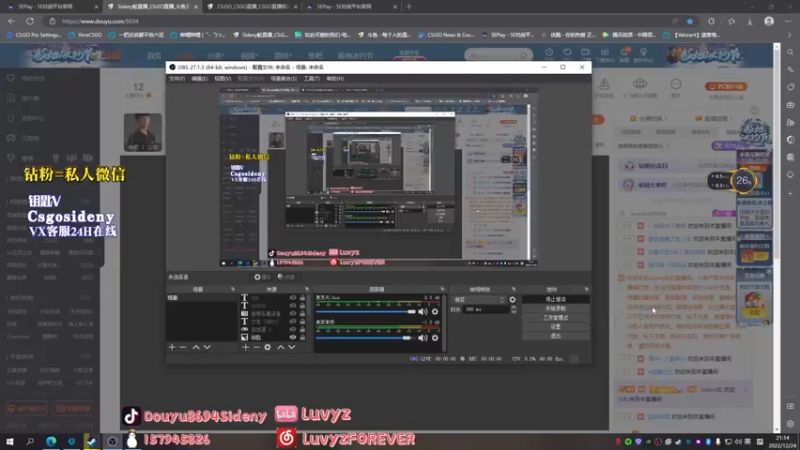Pop out the audio mixer dock icon
Viewport: 800px width, 450px height.
pos(442,289)
